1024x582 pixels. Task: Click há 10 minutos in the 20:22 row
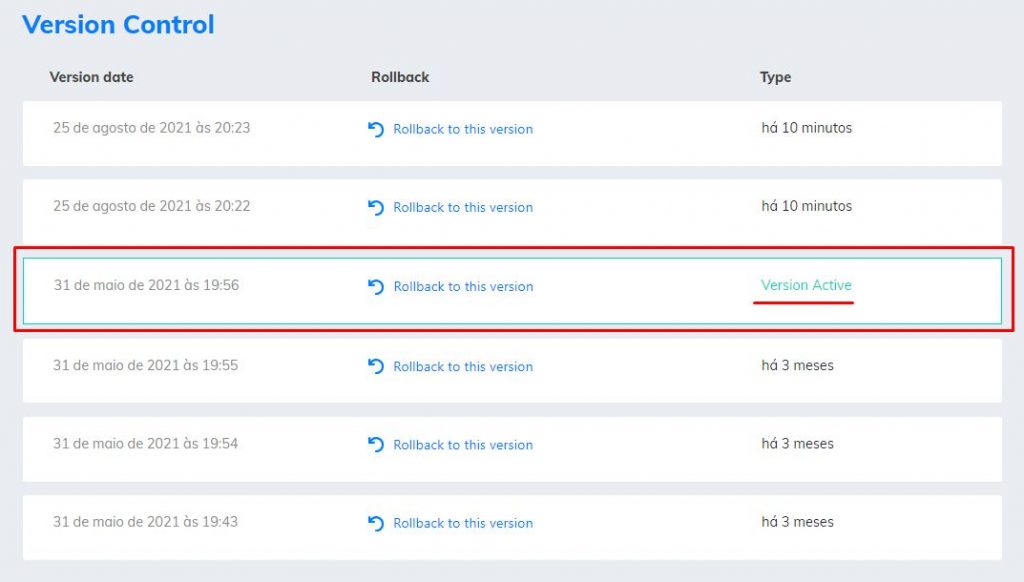click(807, 206)
